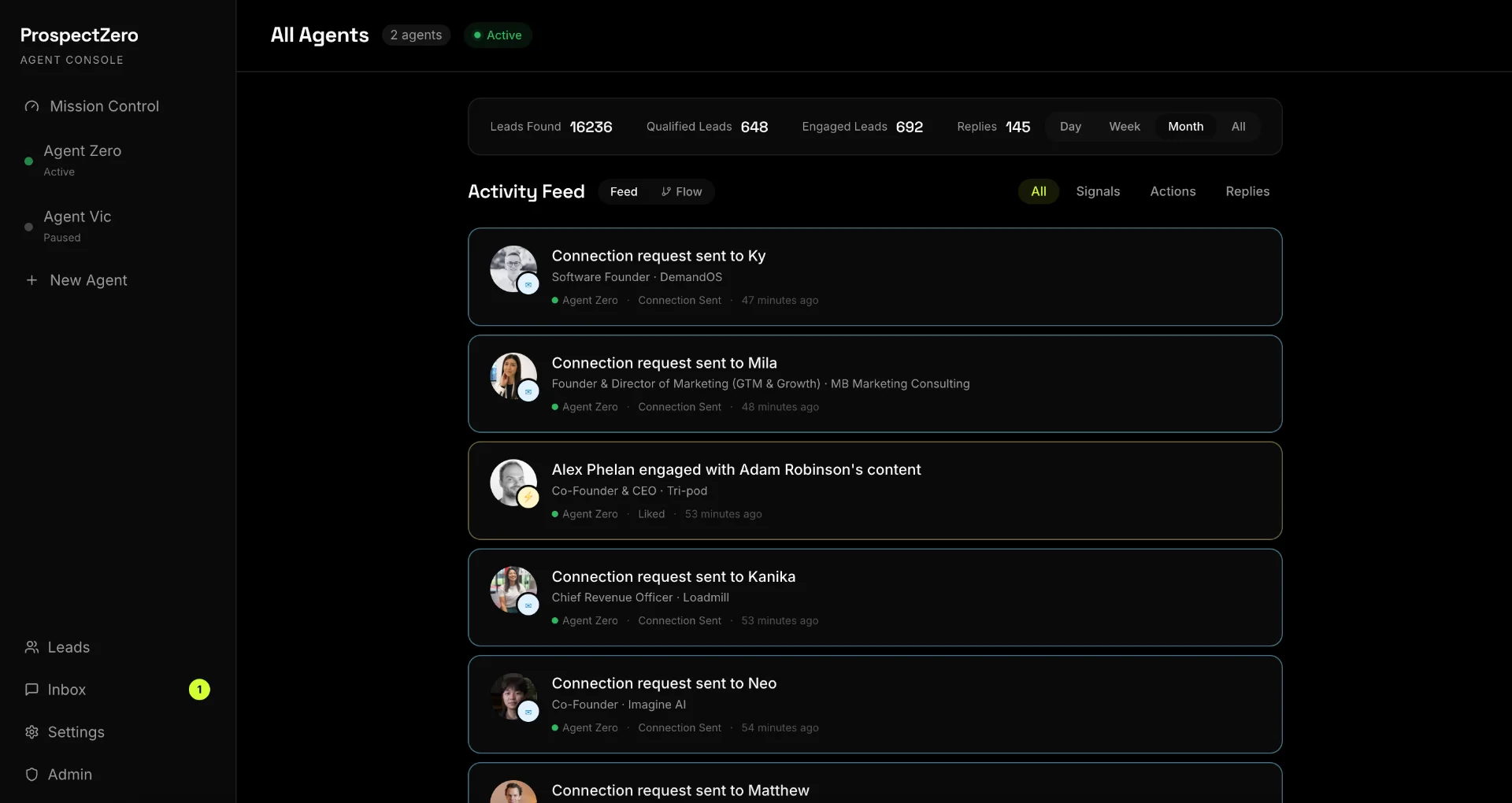Click Qualified Leads value 648
Image resolution: width=1512 pixels, height=803 pixels.
coord(754,127)
